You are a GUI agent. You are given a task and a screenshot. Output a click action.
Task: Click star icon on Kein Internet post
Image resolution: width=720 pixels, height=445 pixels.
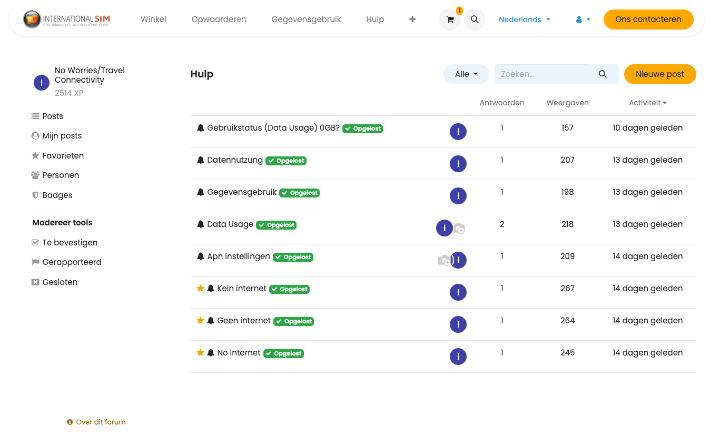point(200,289)
